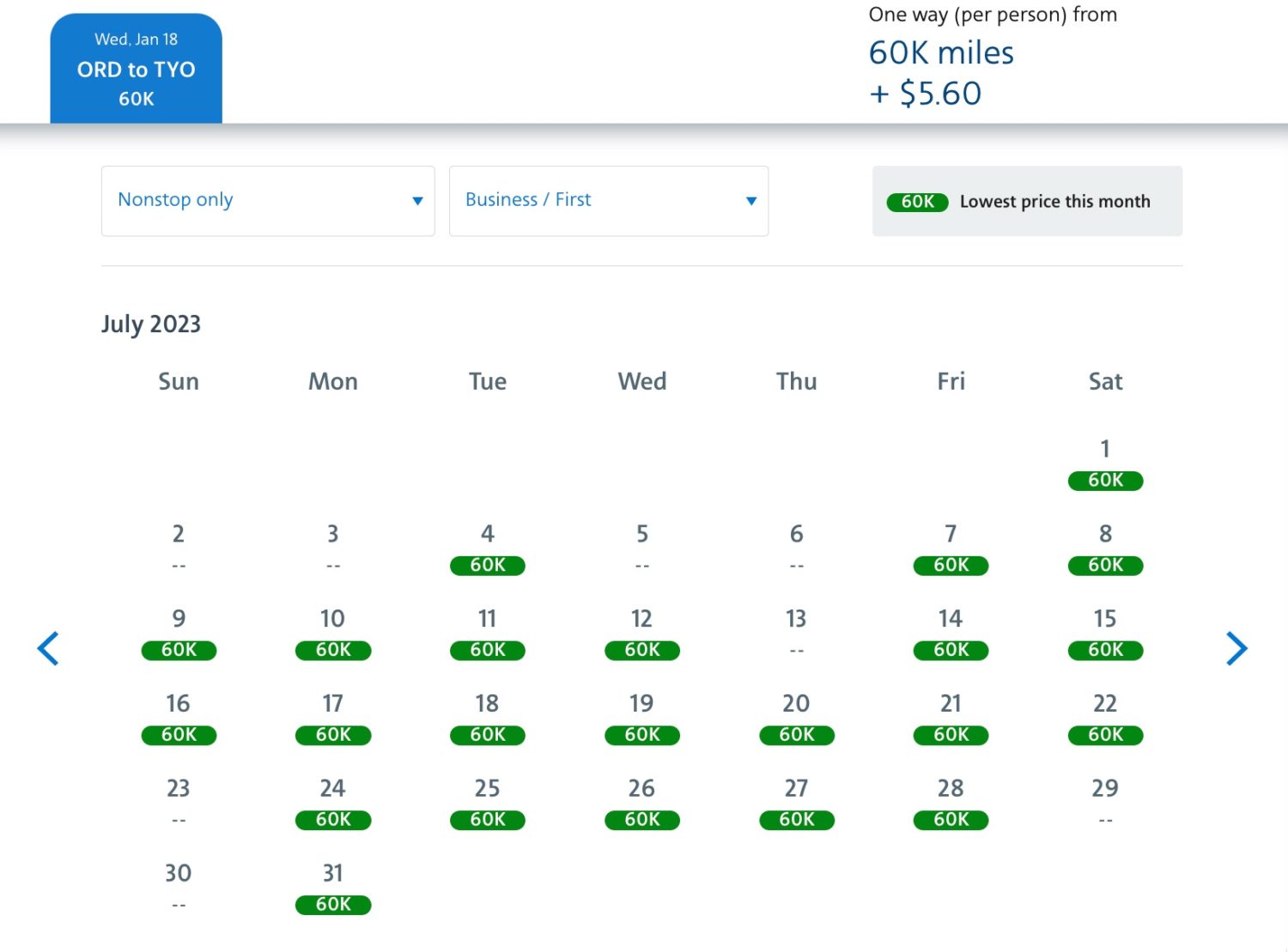Open the Business / First cabin selector
The height and width of the screenshot is (952, 1288).
(x=608, y=200)
